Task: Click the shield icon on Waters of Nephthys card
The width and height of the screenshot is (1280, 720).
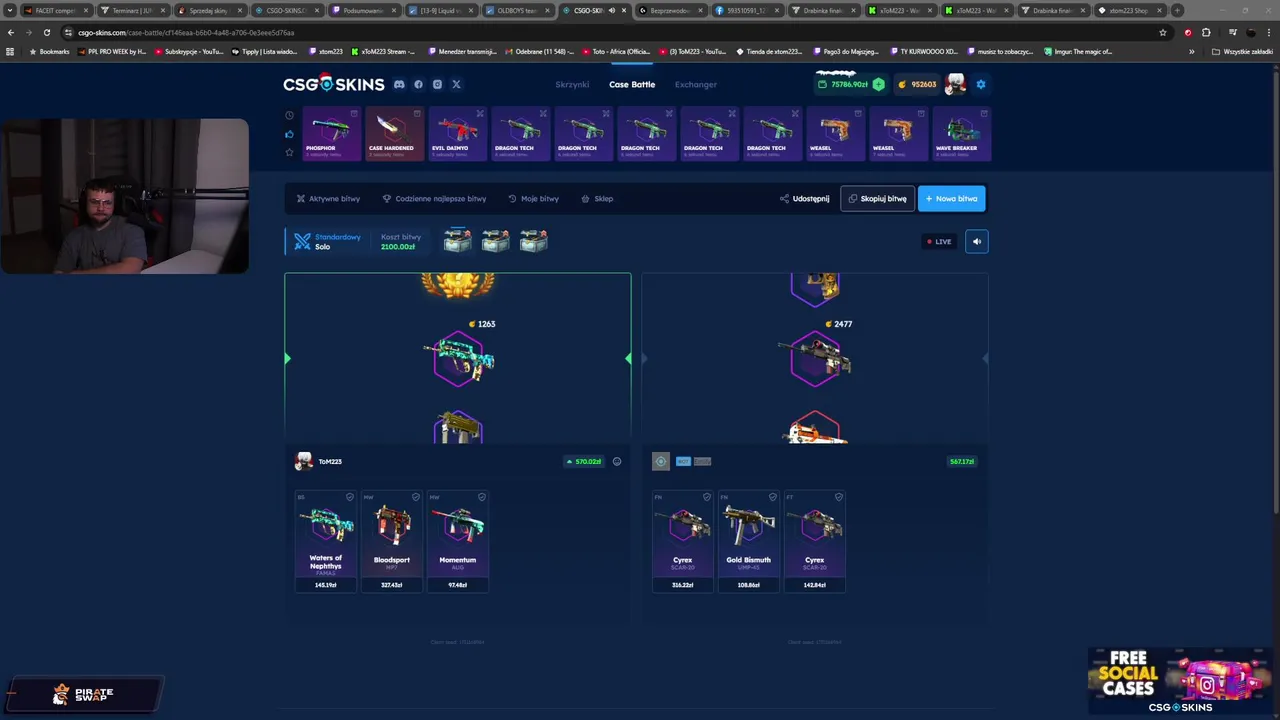Action: pyautogui.click(x=350, y=497)
